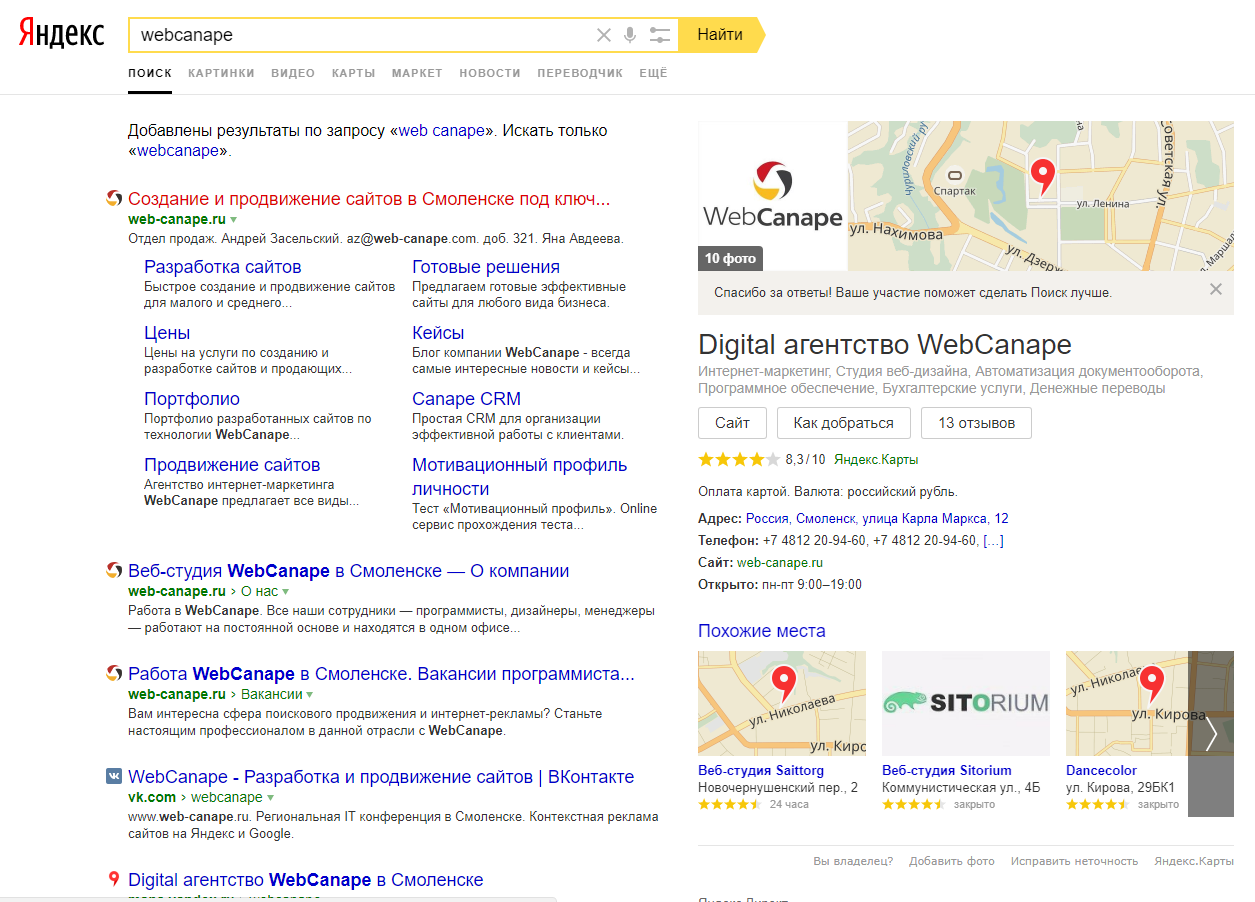Open the 'Canape CRM' sitelink
The width and height of the screenshot is (1255, 902).
466,399
